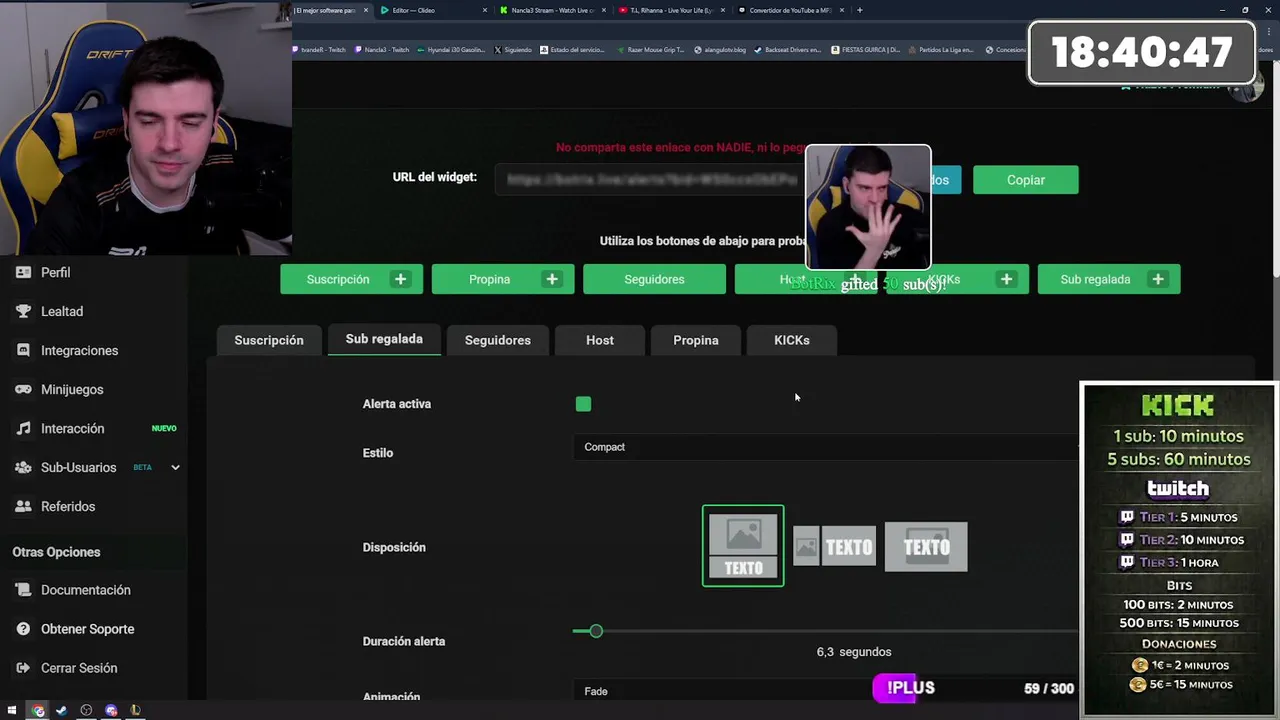Open Partidos La Liga bookmark
Viewport: 1280px width, 720px height.
click(942, 49)
